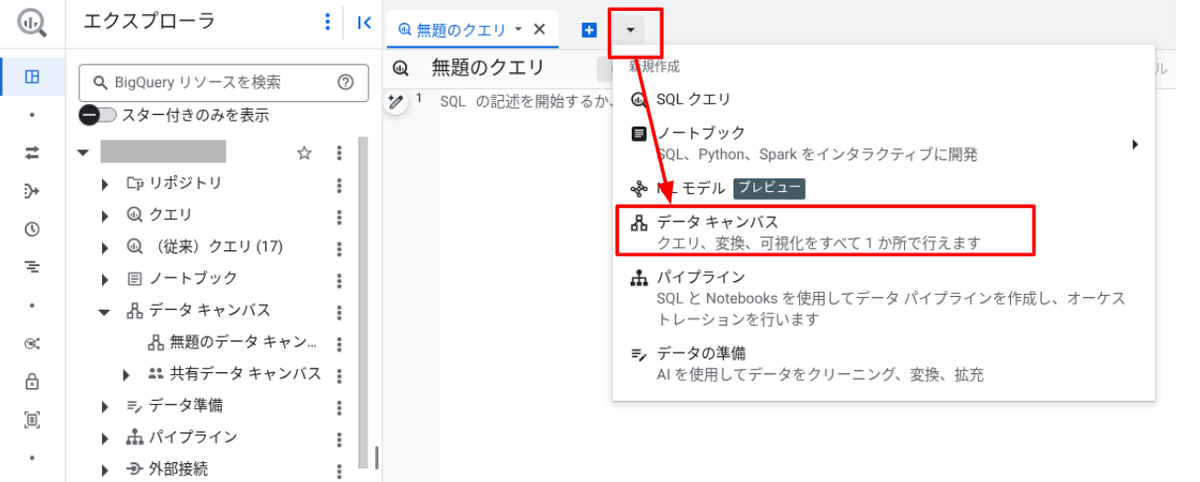The width and height of the screenshot is (1200, 482).
Task: Expand the 共有データ キャンバス node
Action: (x=127, y=374)
